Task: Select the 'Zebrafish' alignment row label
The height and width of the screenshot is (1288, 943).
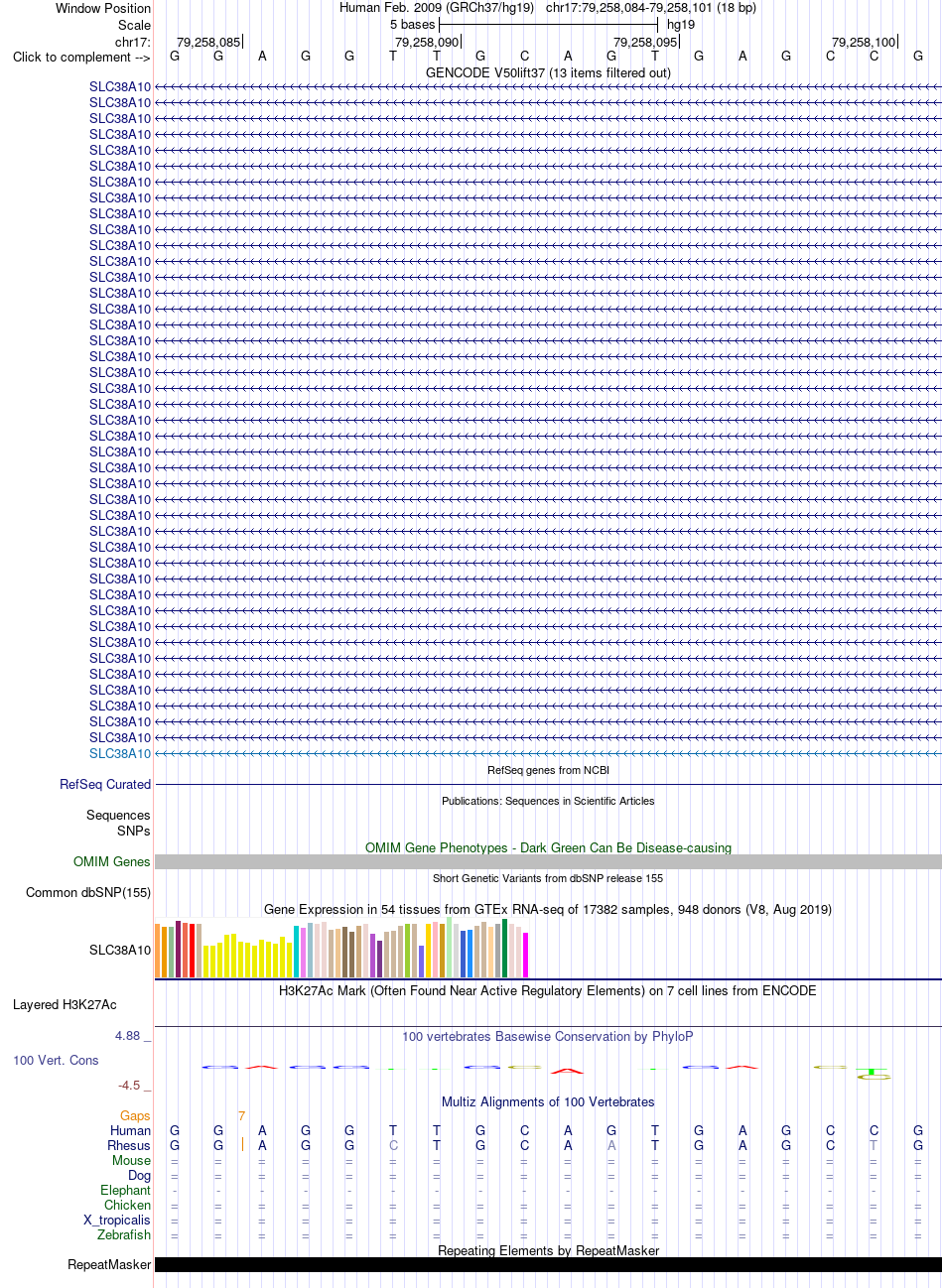Action: coord(124,1234)
